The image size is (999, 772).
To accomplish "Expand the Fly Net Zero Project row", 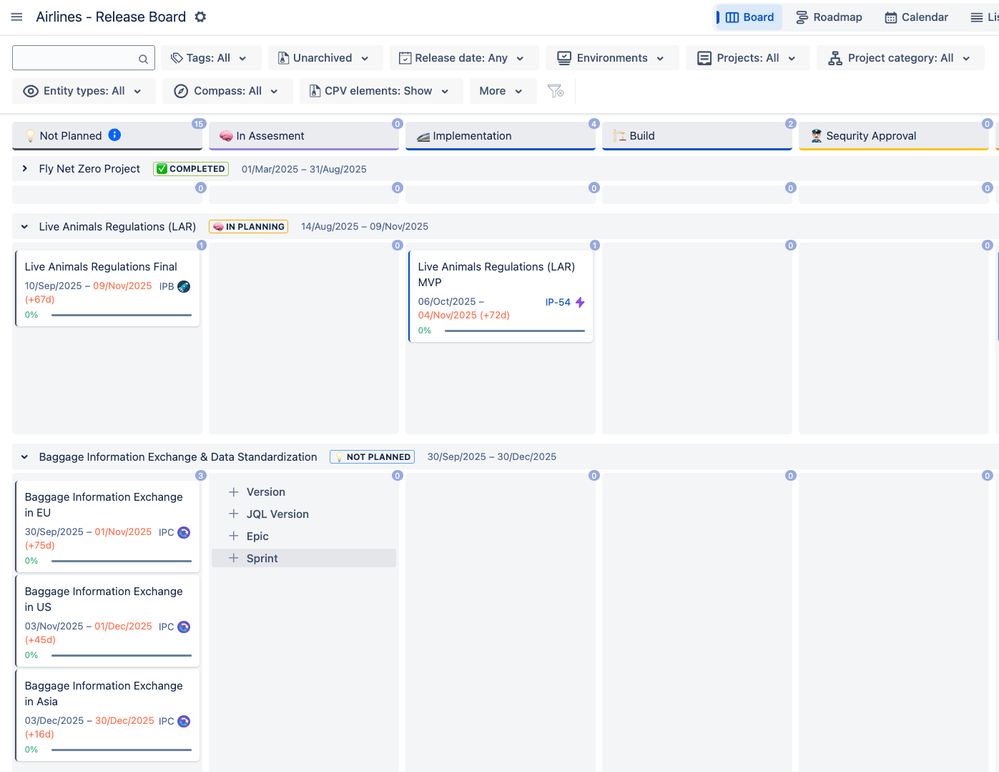I will (24, 168).
